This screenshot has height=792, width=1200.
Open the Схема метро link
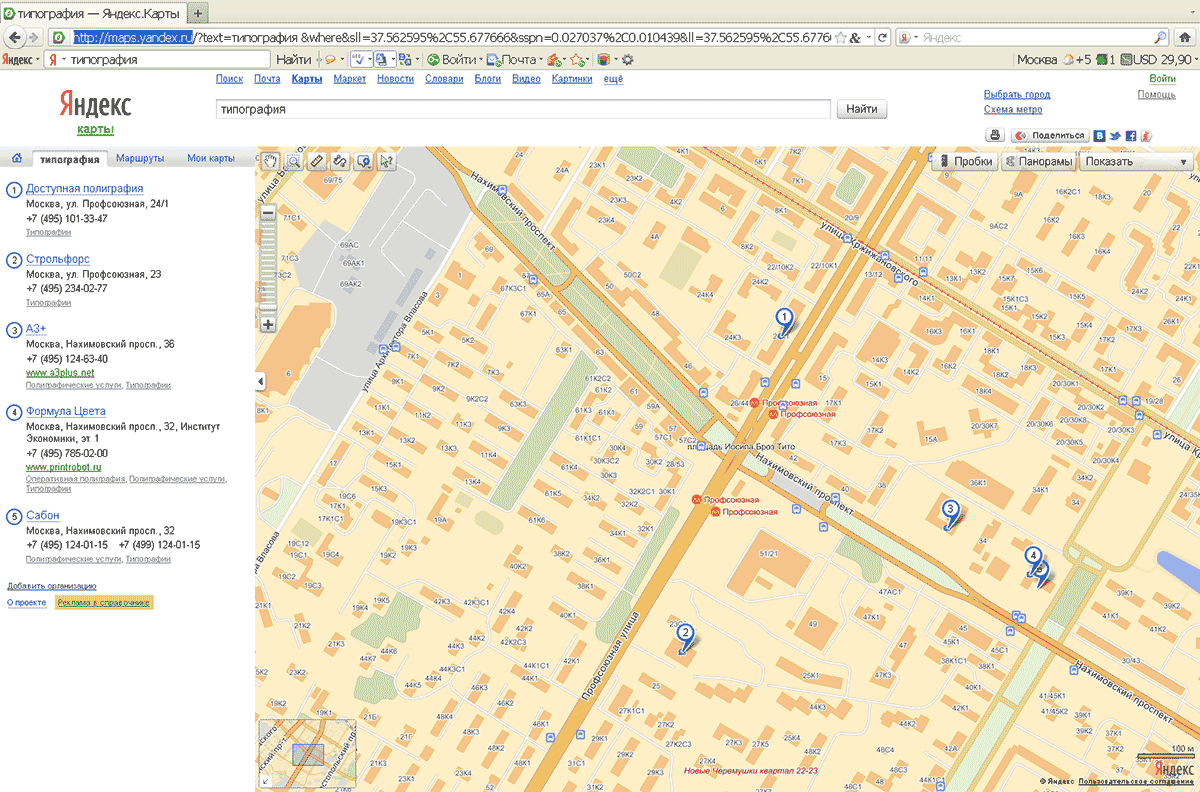point(1013,110)
